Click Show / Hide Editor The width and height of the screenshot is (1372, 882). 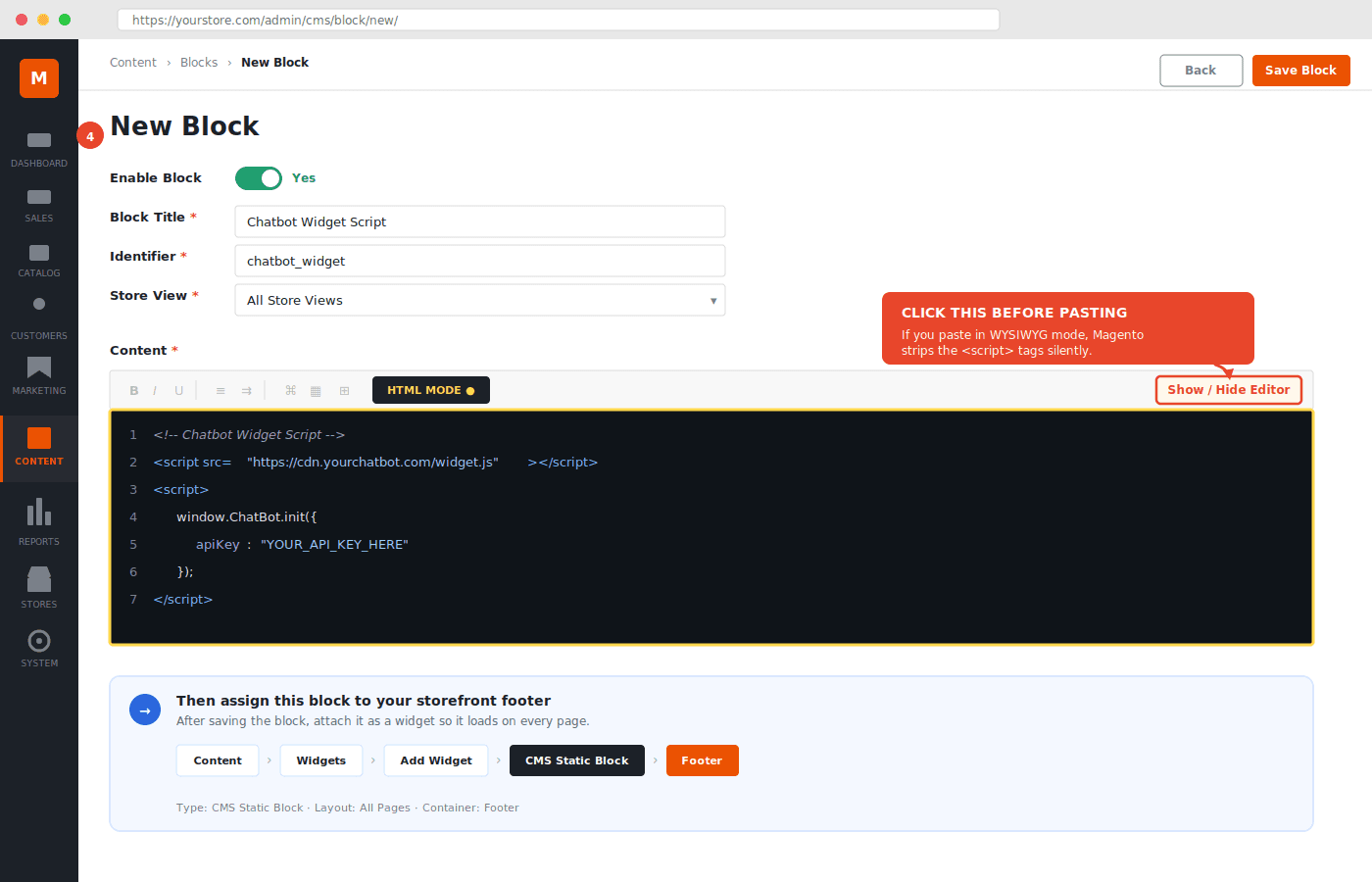point(1228,389)
